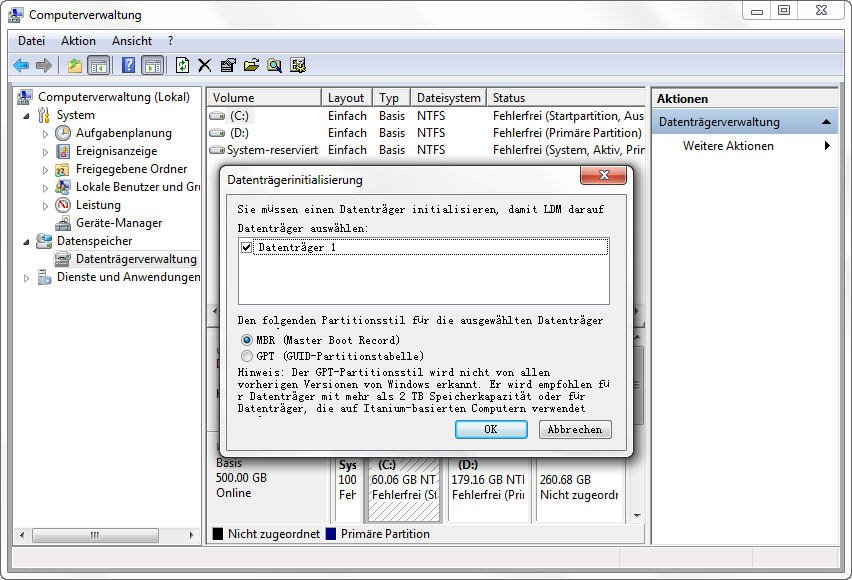Expand the Aufgabenplanung node arrow
The image size is (852, 580).
(45, 134)
